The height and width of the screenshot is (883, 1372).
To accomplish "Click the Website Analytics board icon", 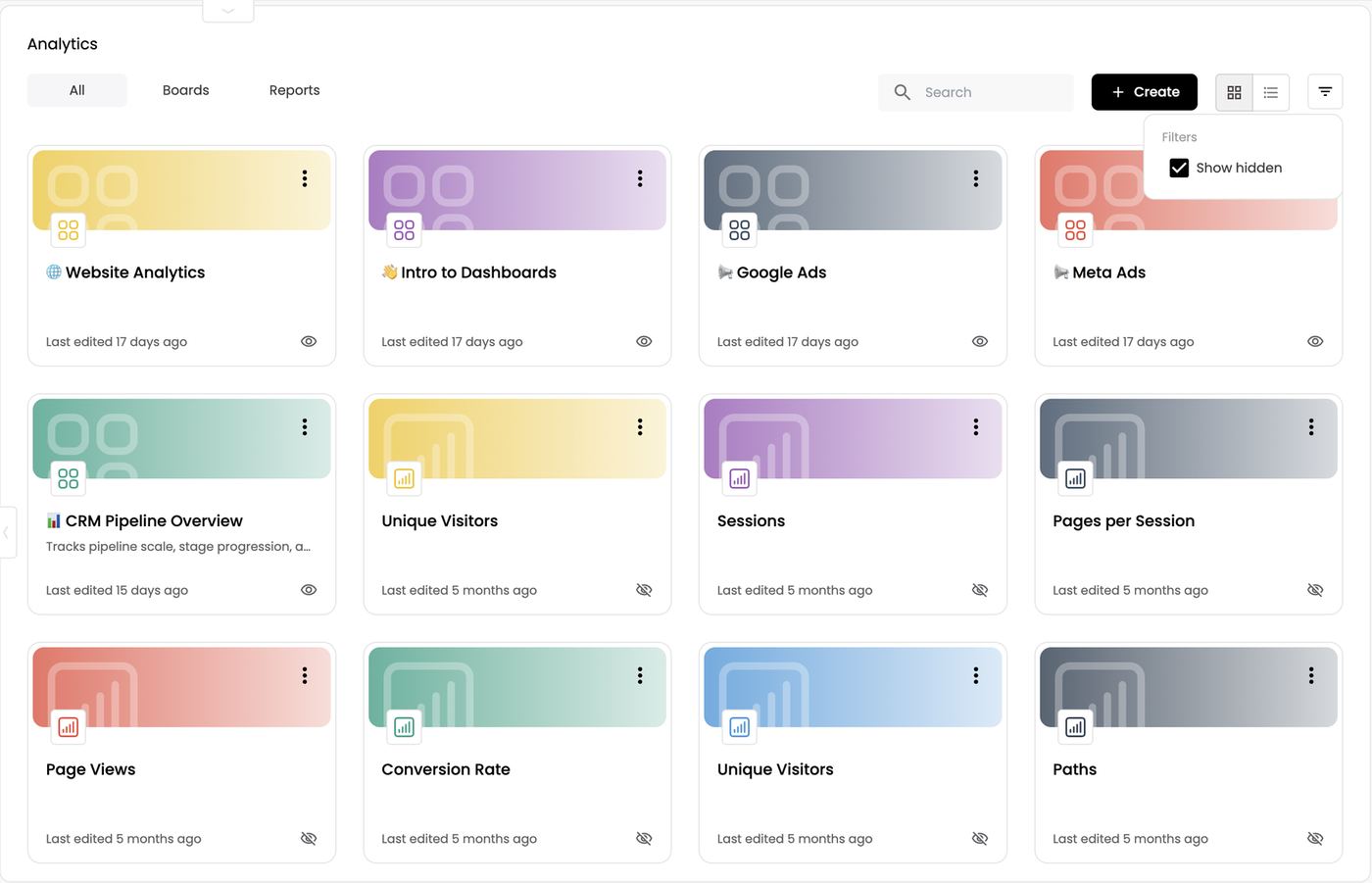I will point(68,230).
